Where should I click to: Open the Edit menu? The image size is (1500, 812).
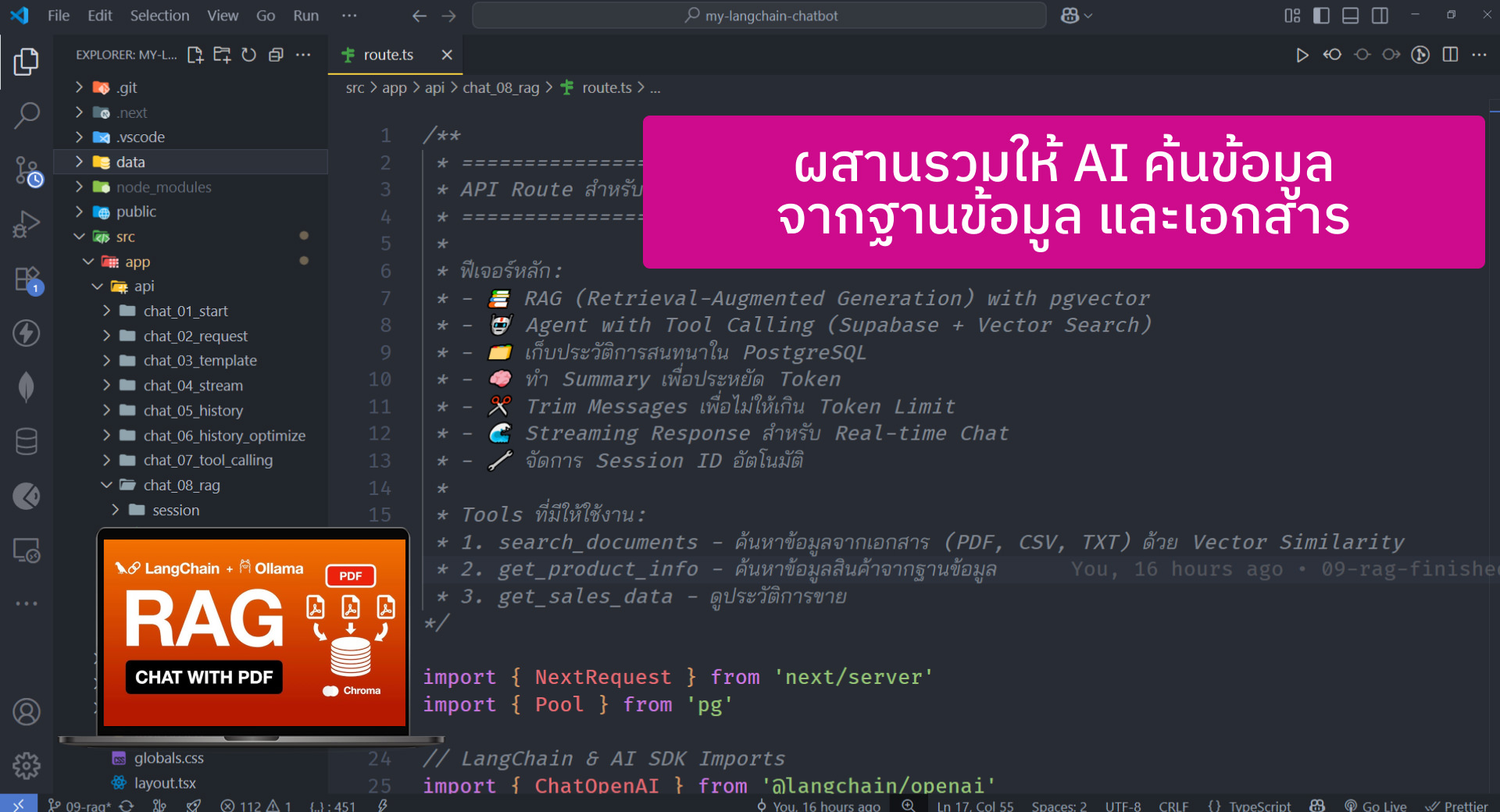(100, 16)
